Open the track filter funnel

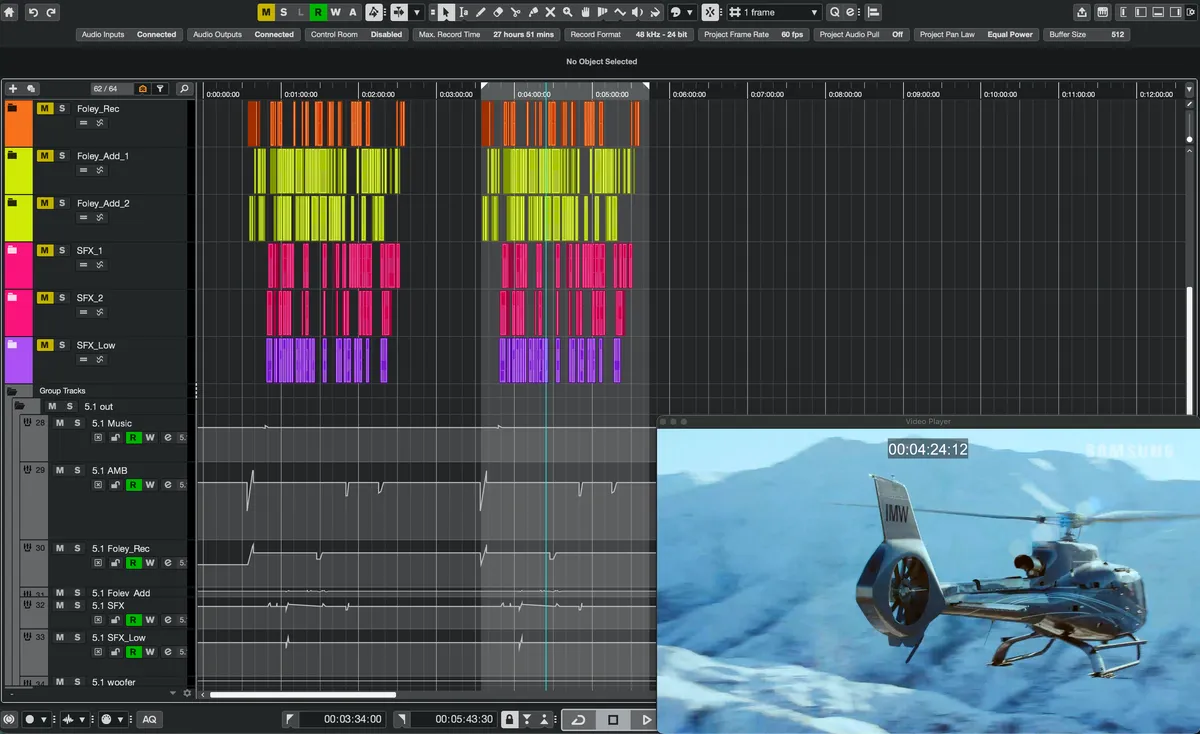(x=160, y=89)
